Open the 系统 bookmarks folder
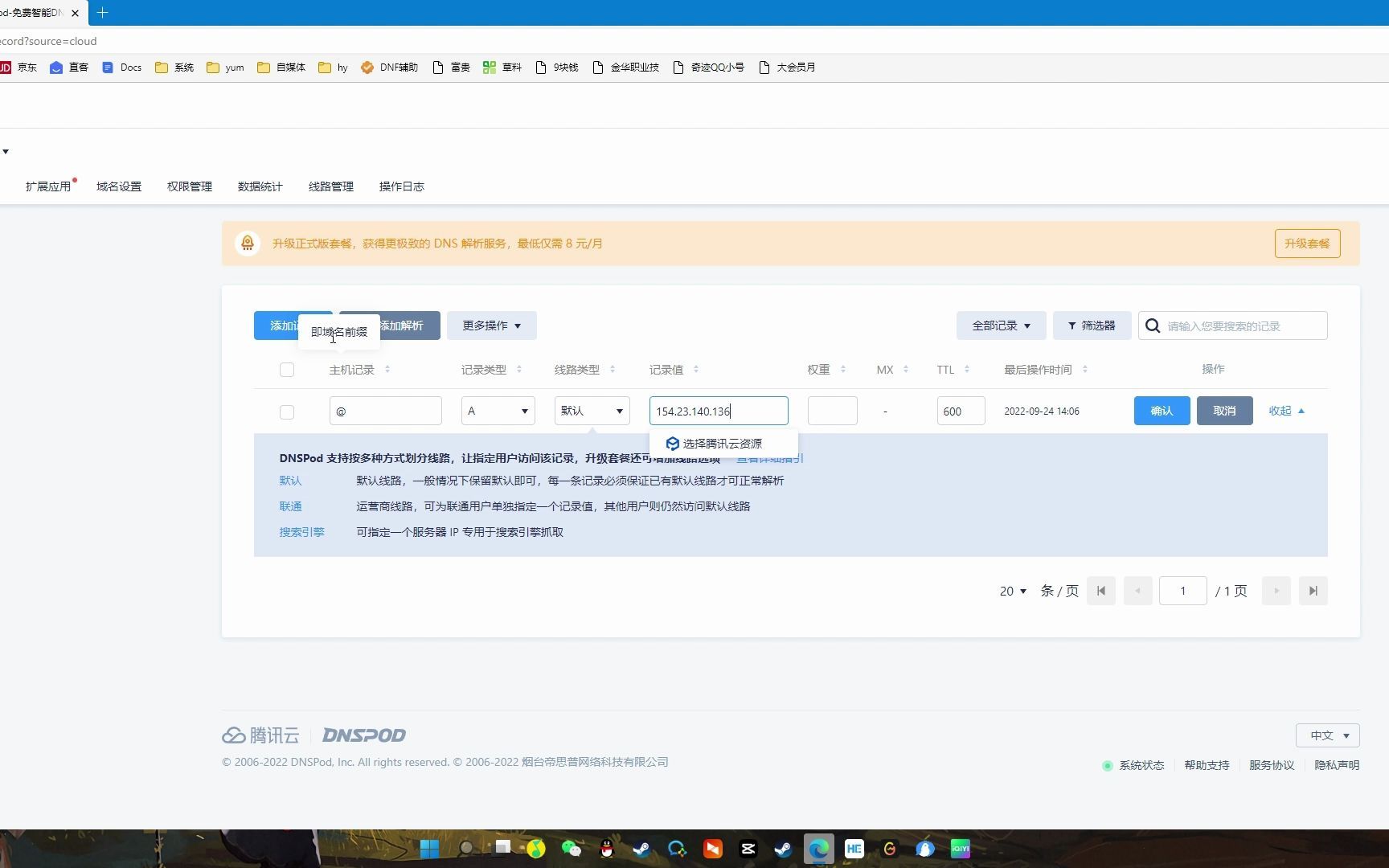The image size is (1389, 868). click(x=174, y=68)
